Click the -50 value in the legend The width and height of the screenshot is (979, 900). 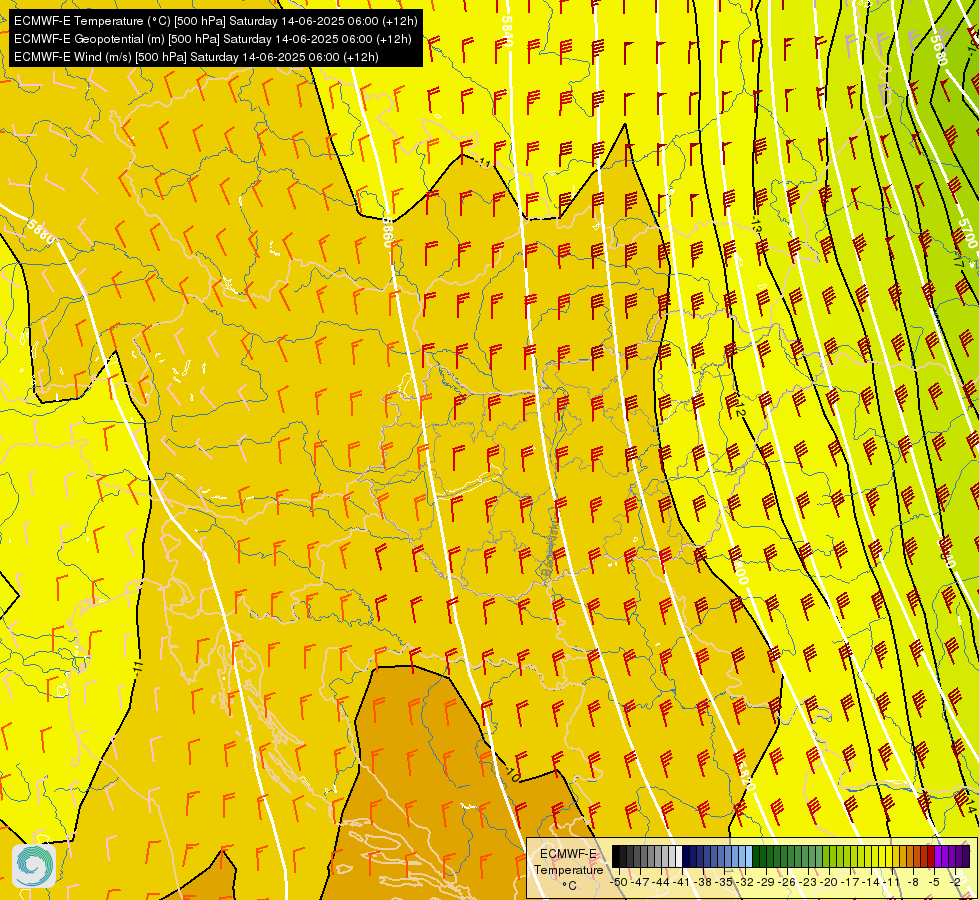619,881
